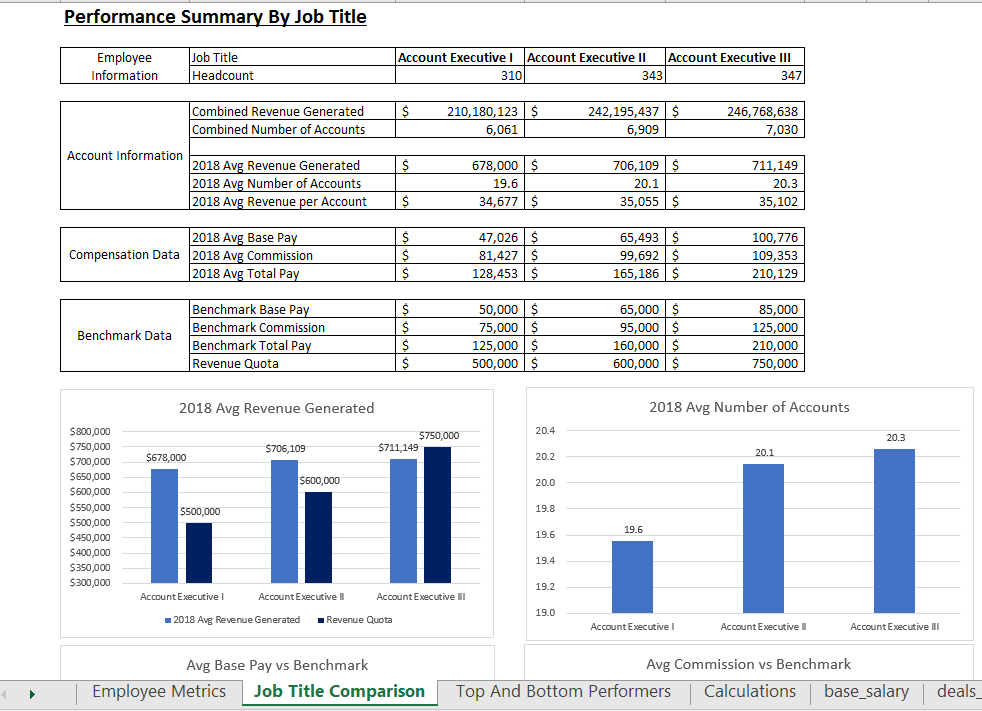Open the Top And Bottom Performers tab
Screen dimensions: 982x711
pos(563,691)
